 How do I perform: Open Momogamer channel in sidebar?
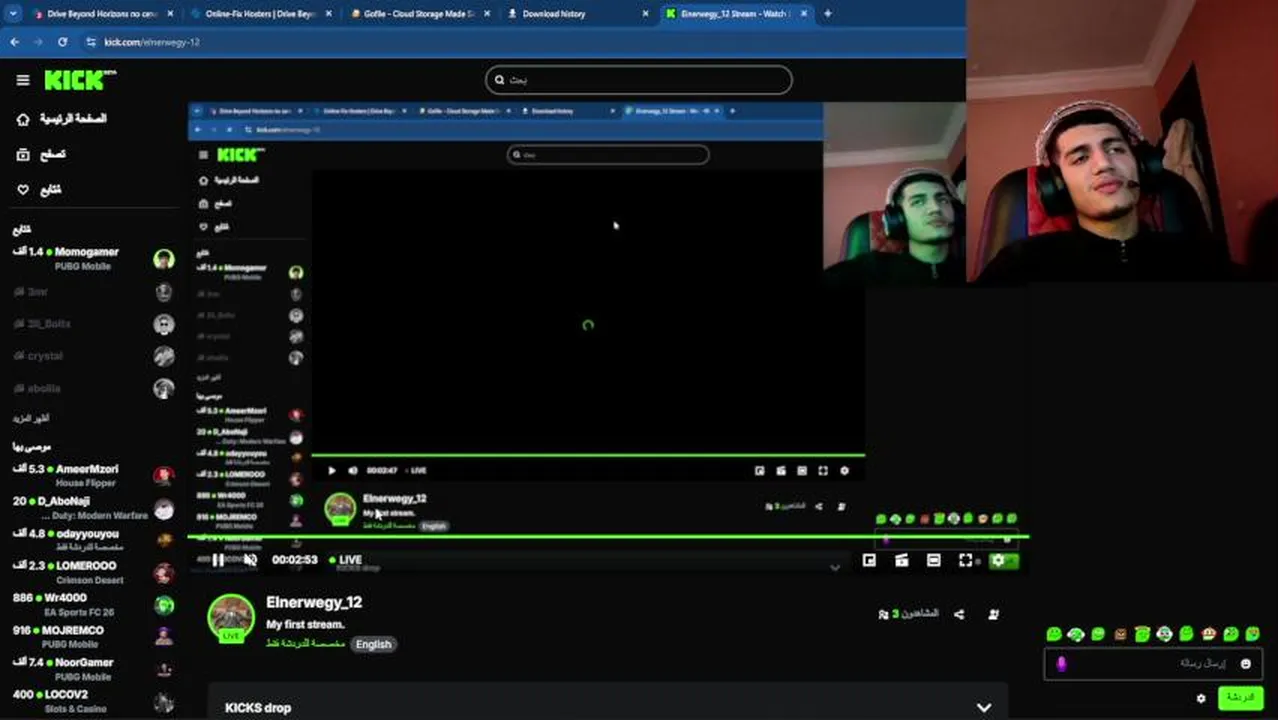pyautogui.click(x=94, y=259)
